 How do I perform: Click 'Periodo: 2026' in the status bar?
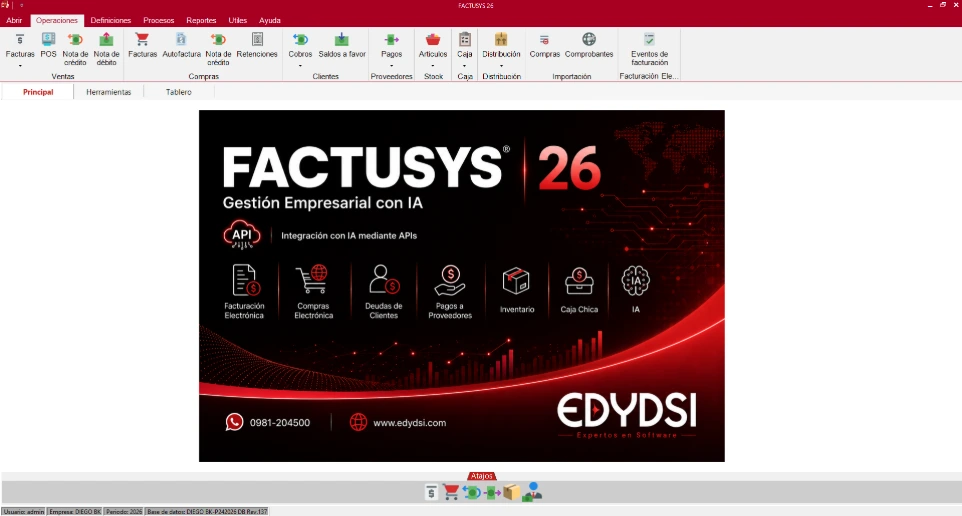point(123,511)
